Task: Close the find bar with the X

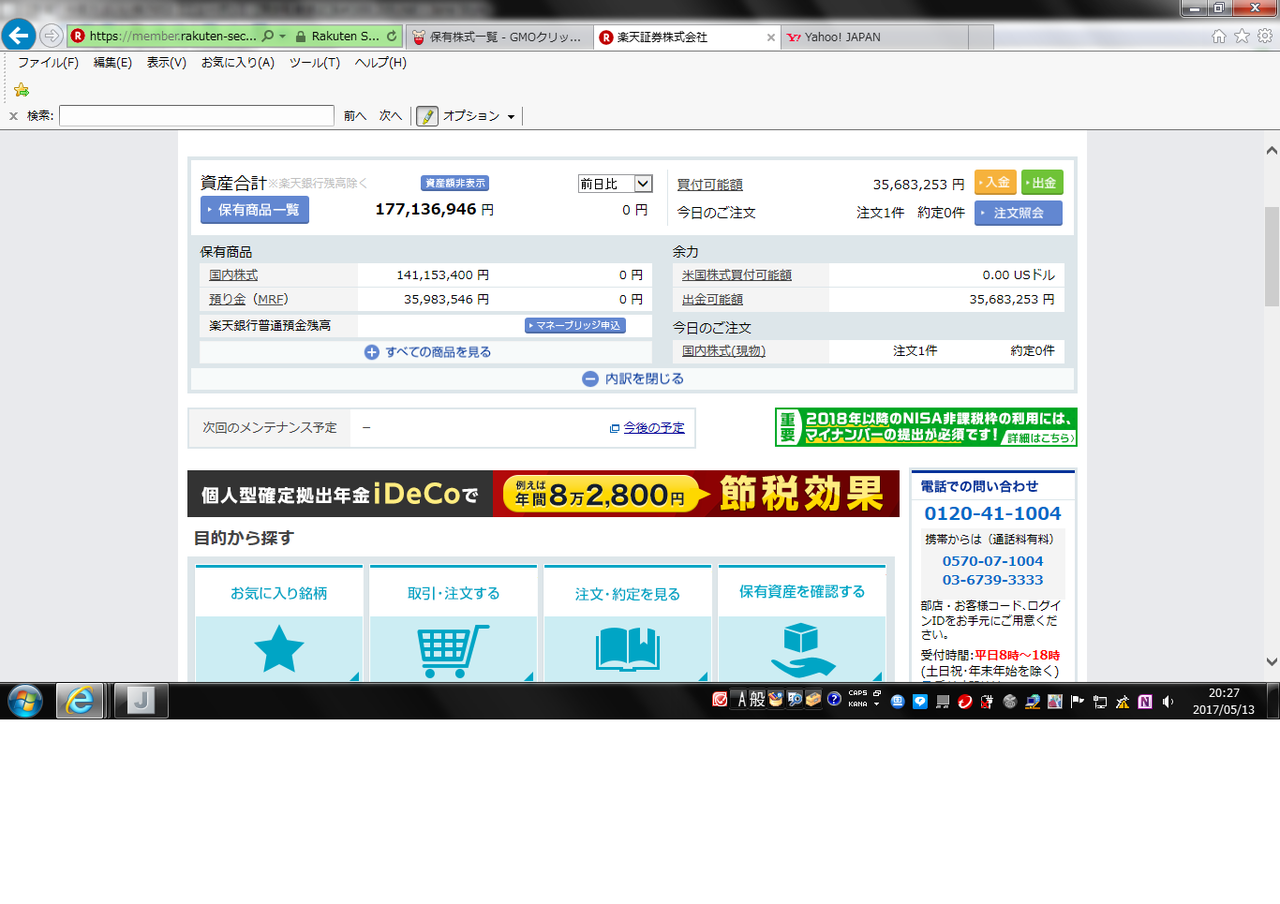Action: point(13,116)
